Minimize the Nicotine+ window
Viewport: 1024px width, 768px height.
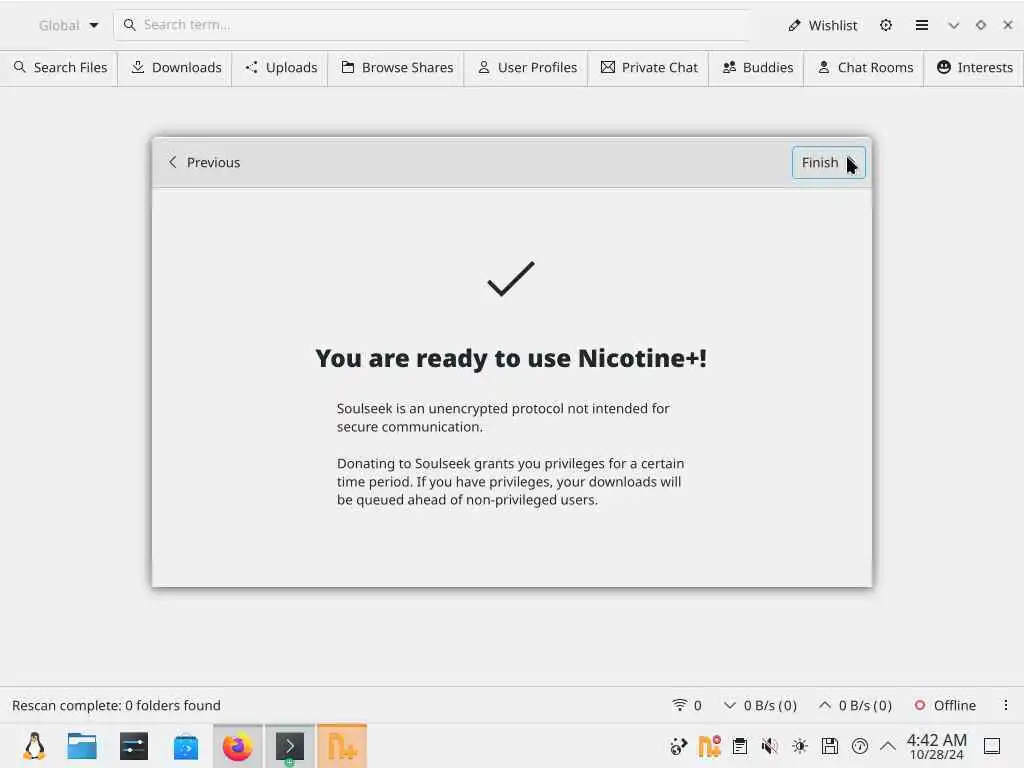[x=953, y=25]
